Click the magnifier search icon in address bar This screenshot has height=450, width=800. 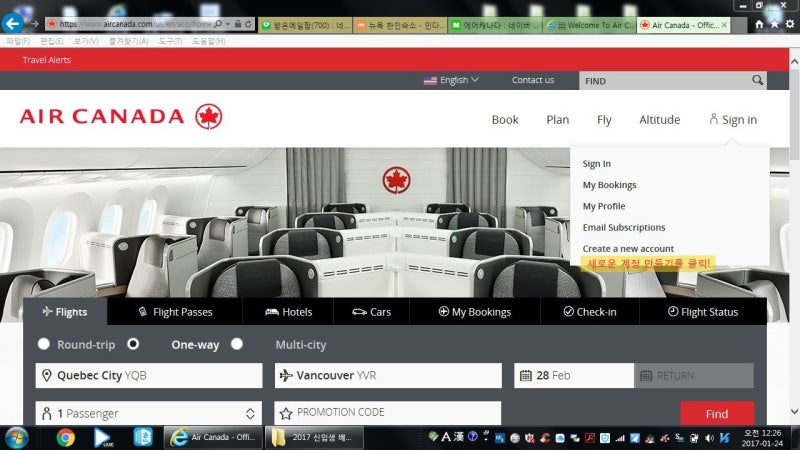[218, 24]
